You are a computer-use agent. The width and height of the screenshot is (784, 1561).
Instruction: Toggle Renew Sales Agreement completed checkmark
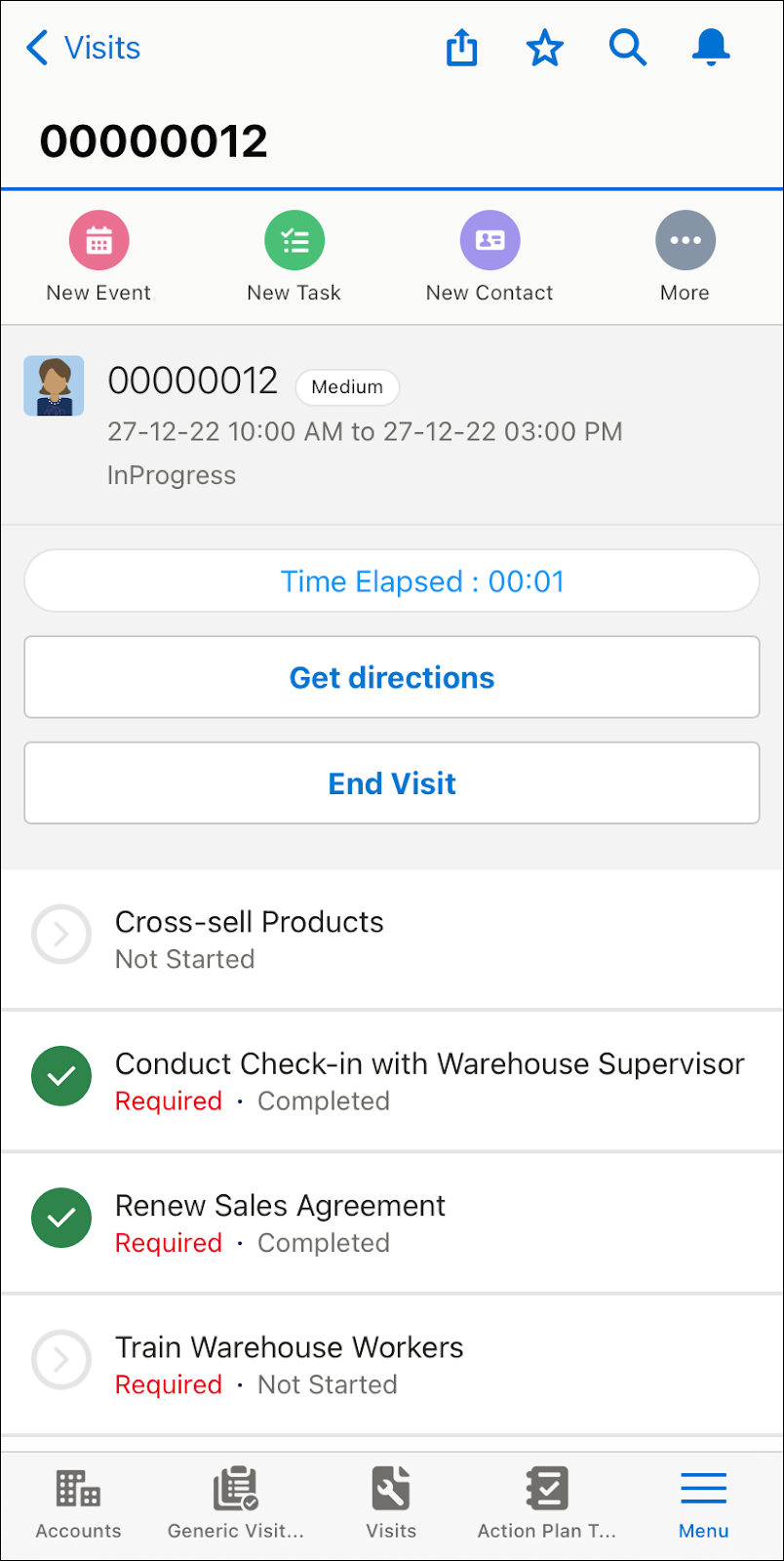click(61, 1218)
